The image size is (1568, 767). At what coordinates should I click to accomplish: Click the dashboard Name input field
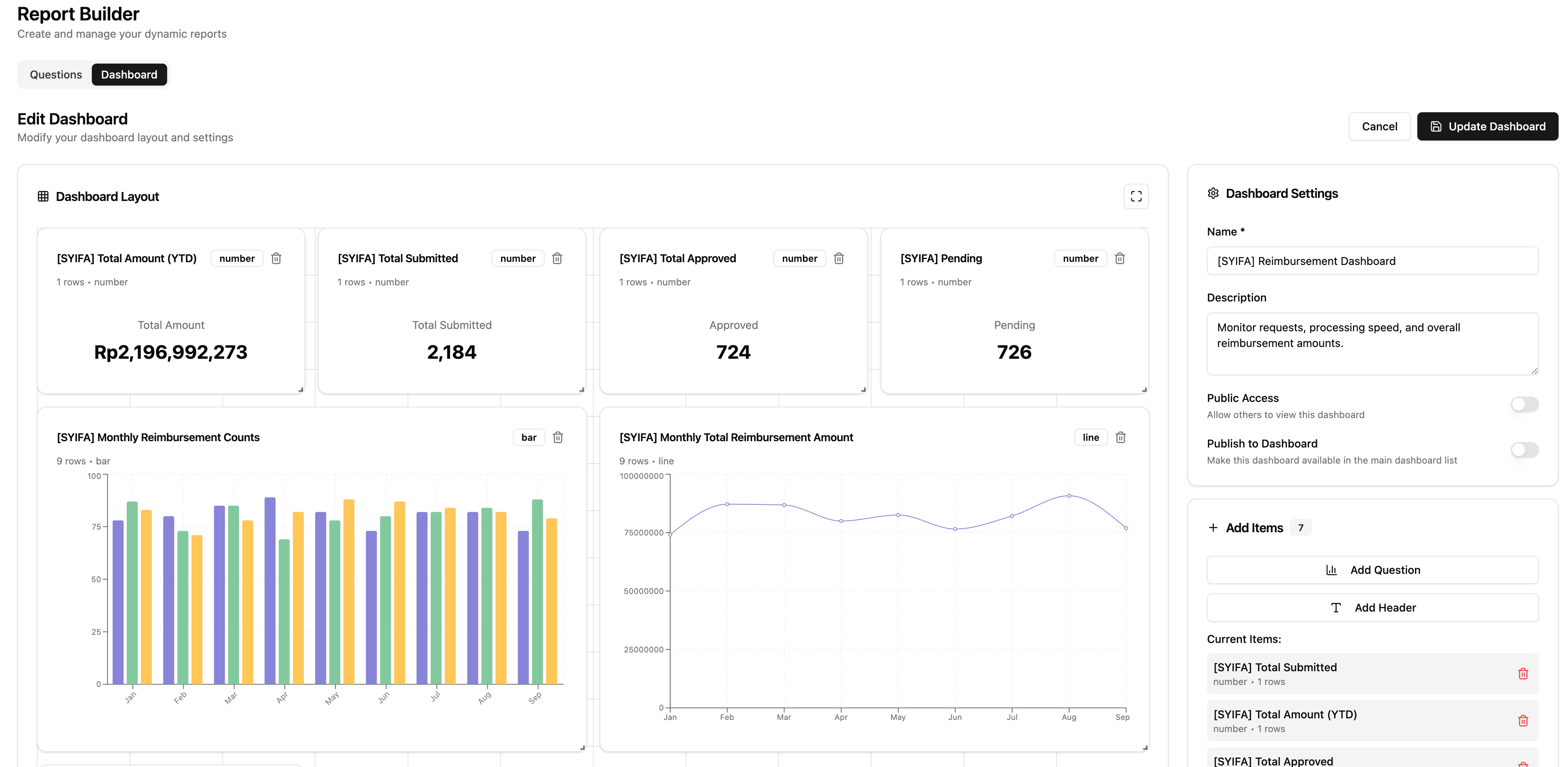pos(1372,261)
